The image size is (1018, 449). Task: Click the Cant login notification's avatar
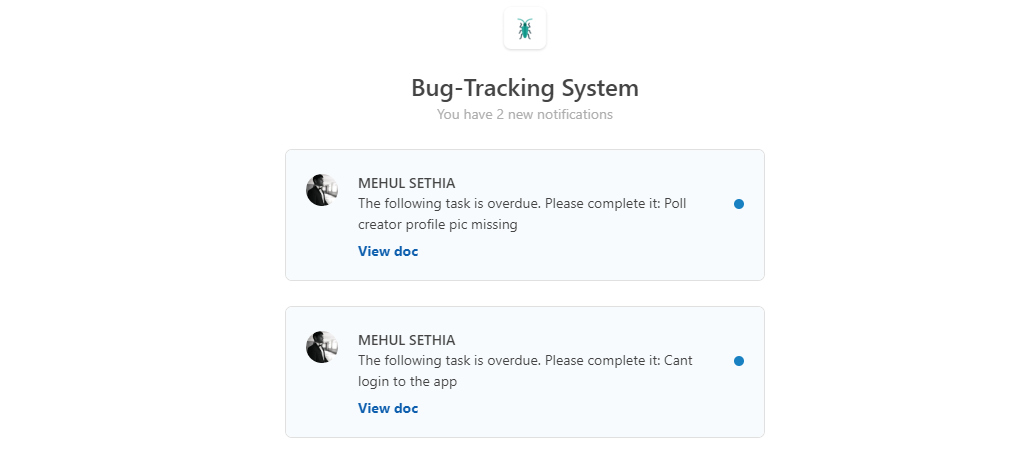click(x=321, y=347)
